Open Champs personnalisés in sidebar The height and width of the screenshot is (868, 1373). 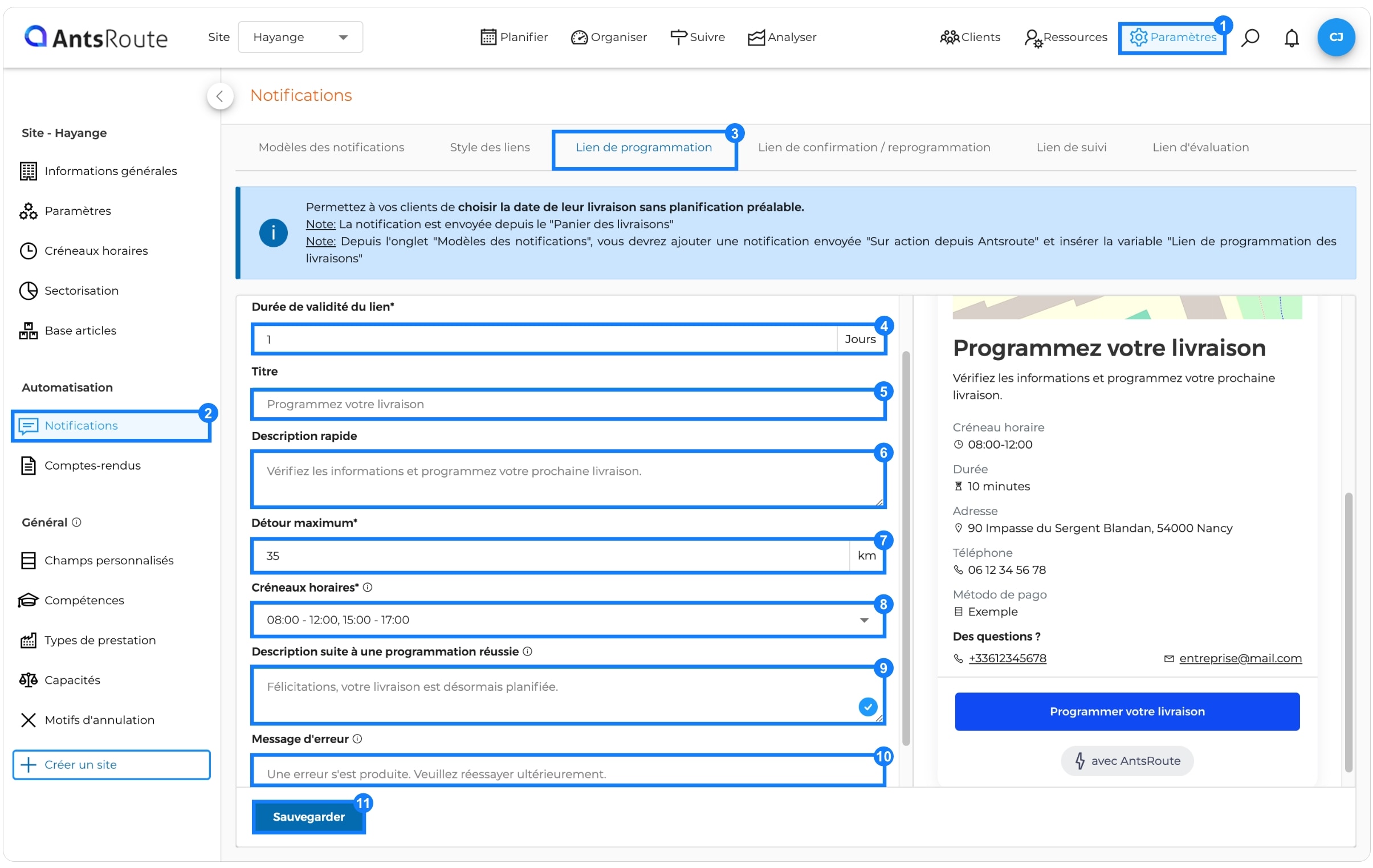(96, 561)
